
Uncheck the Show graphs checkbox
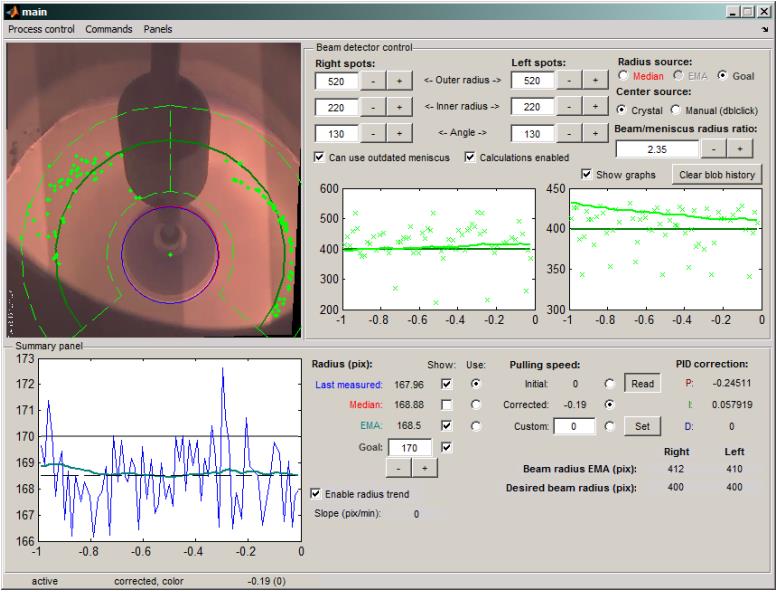[586, 174]
